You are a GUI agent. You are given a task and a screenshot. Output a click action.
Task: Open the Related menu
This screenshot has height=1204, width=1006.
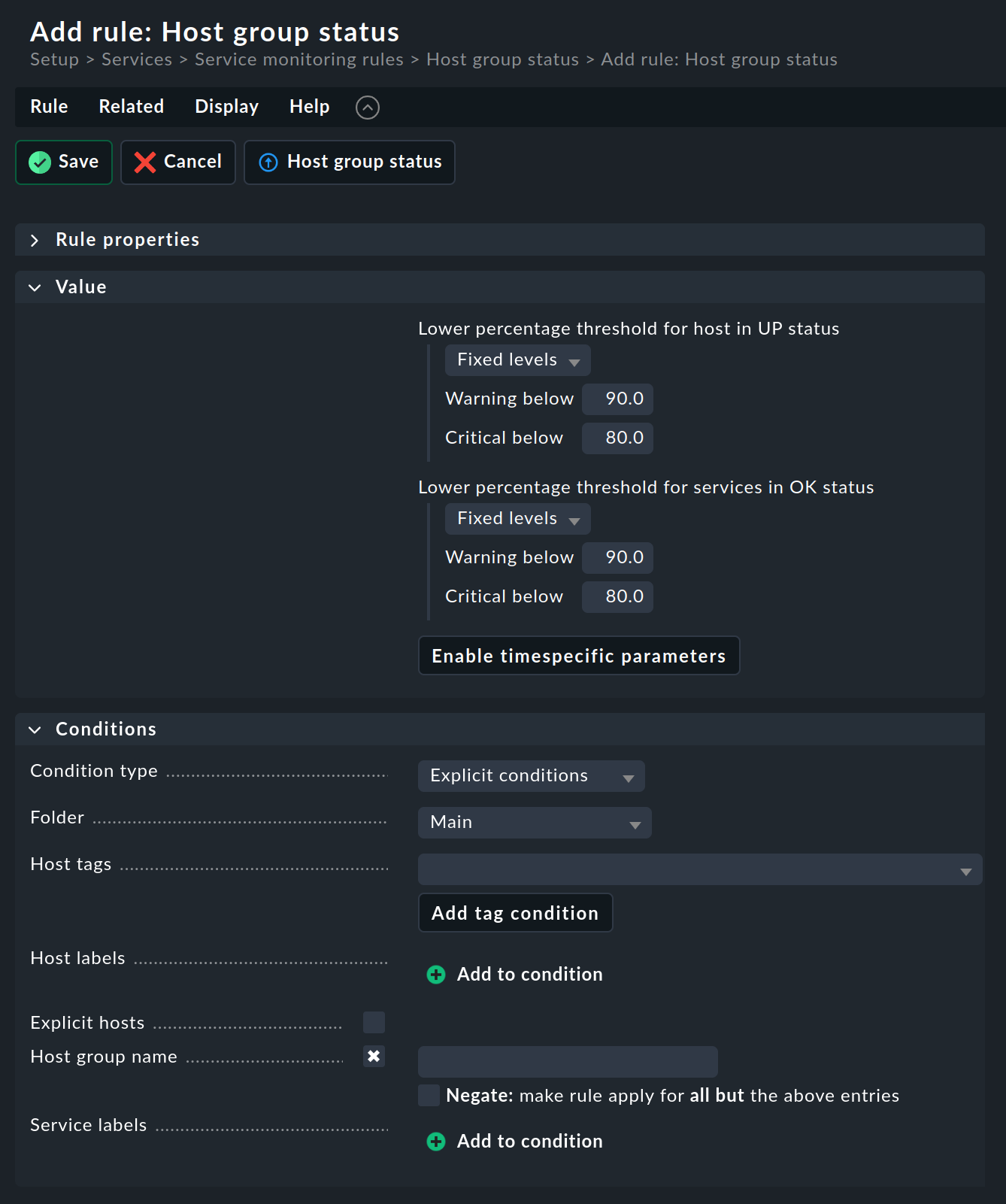(x=132, y=107)
